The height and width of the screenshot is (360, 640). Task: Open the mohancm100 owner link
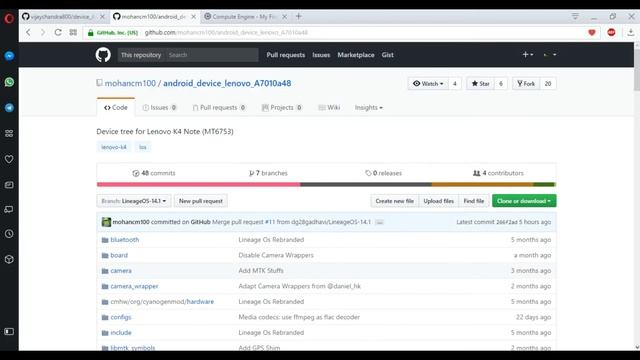pos(130,83)
